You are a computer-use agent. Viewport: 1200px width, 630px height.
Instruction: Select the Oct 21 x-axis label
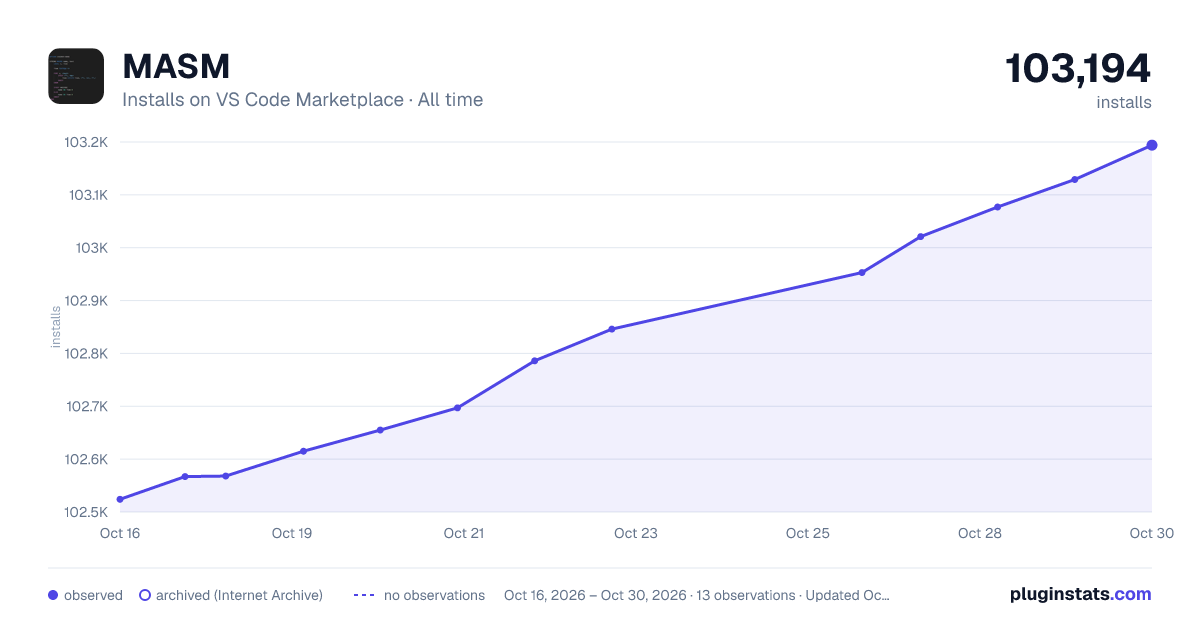pyautogui.click(x=464, y=533)
